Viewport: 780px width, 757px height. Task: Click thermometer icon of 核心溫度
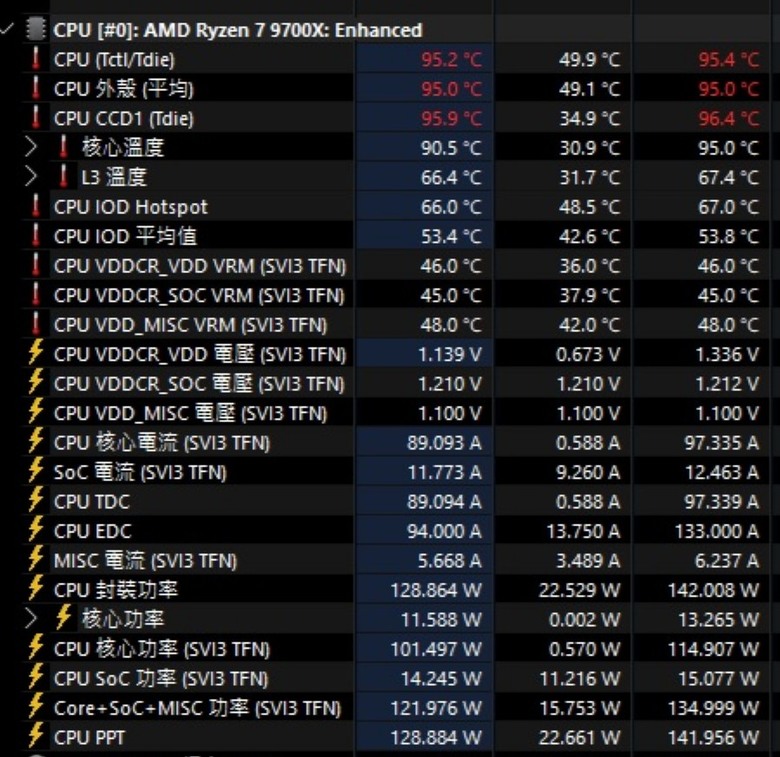[63, 147]
